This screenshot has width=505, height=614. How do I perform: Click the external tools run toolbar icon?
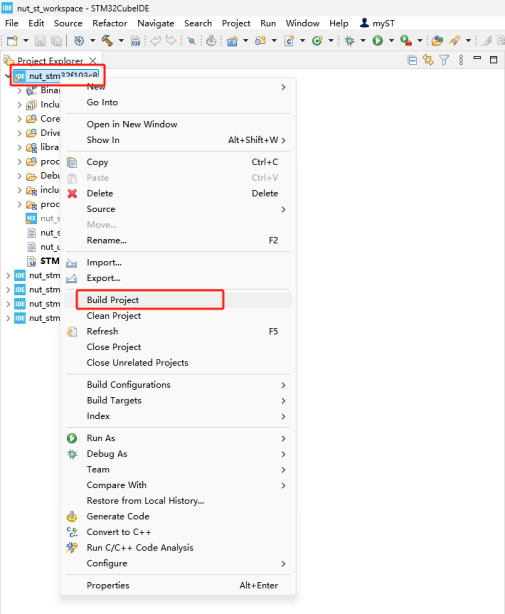tap(406, 41)
